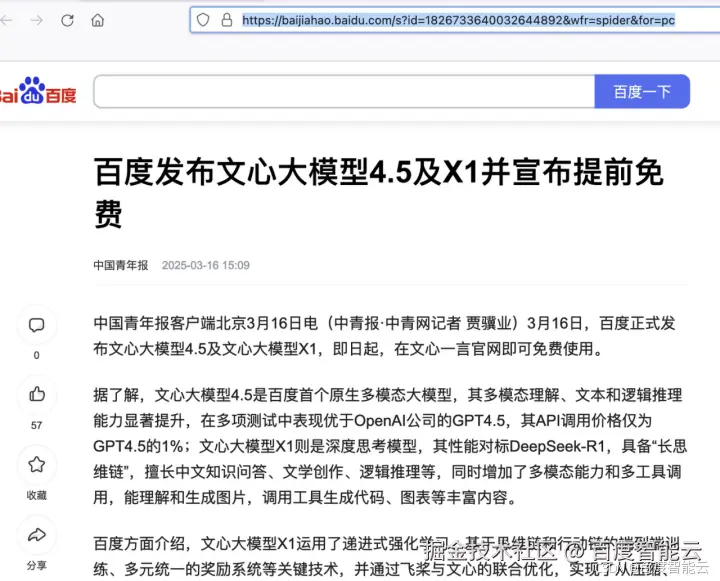Image resolution: width=720 pixels, height=581 pixels.
Task: Click the article headline 百度发布文心大模型4.5及X1
Action: [379, 193]
